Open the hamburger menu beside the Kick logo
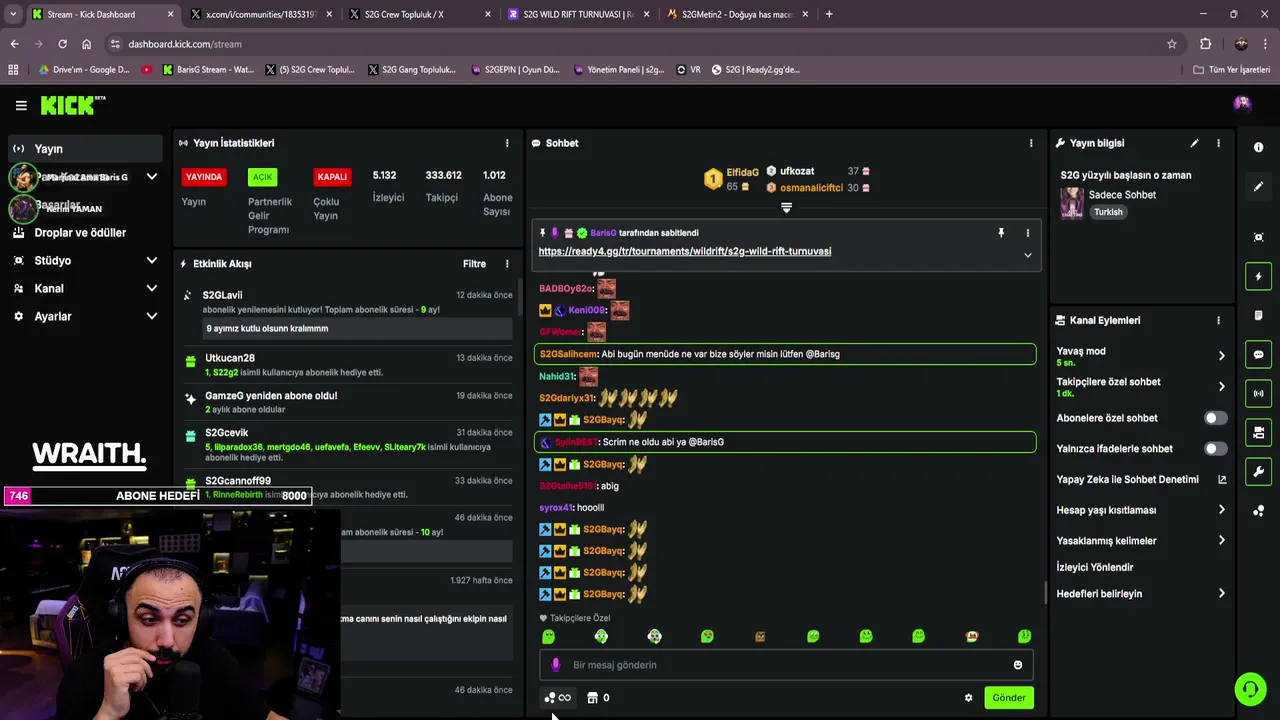The image size is (1280, 720). 21,105
